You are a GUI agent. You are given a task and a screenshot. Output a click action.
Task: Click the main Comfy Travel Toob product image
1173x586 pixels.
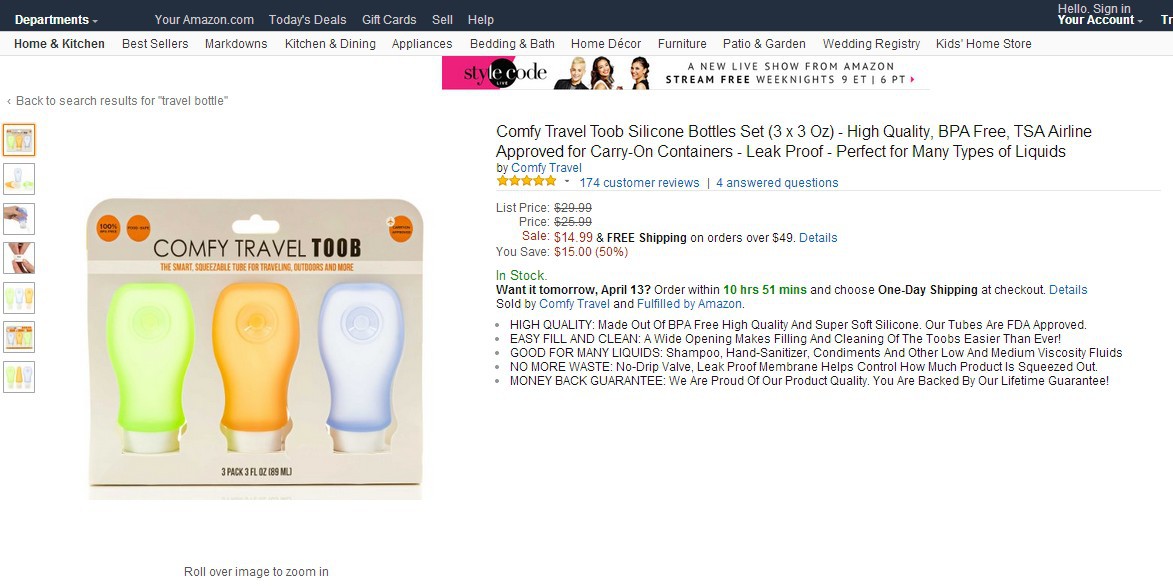coord(254,348)
